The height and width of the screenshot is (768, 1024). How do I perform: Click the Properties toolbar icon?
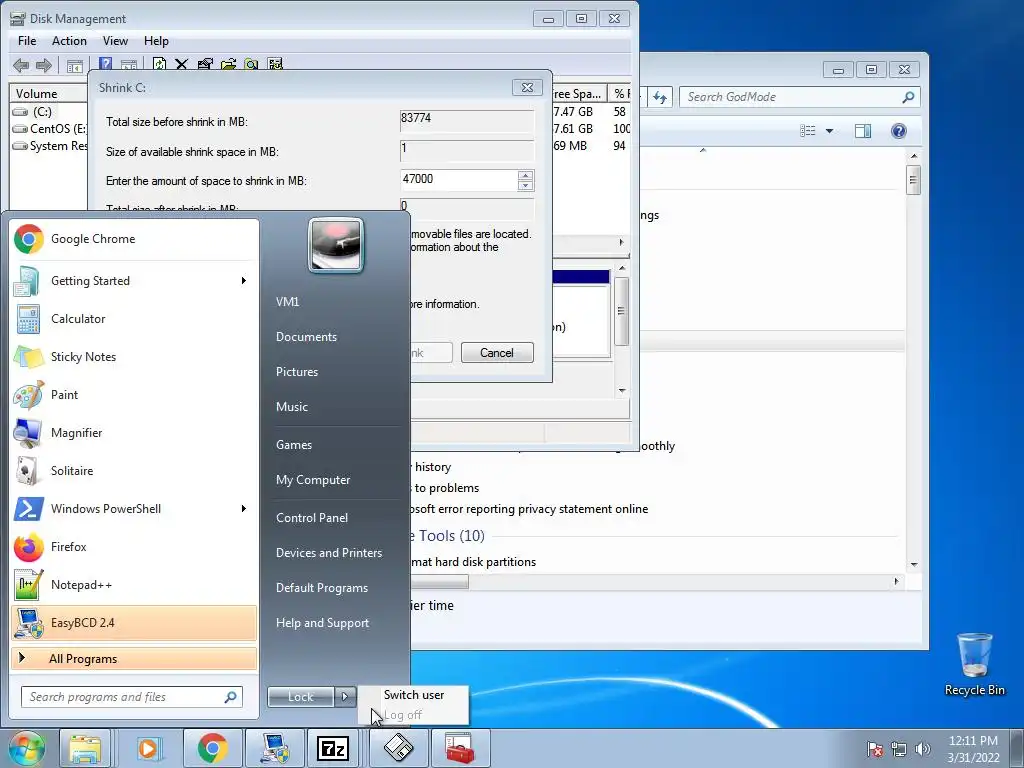tap(205, 63)
